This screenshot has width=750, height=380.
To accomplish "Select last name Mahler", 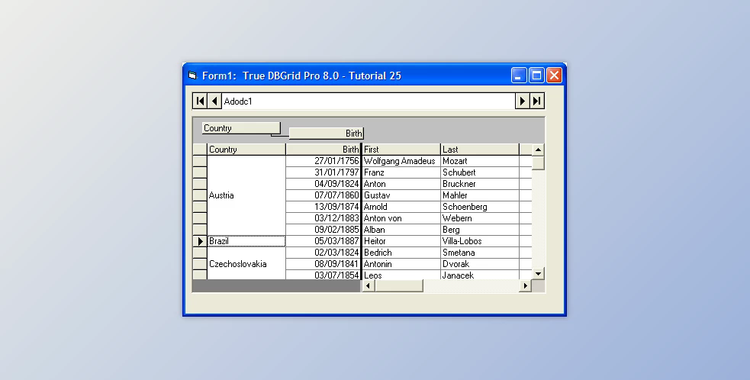I will 480,196.
